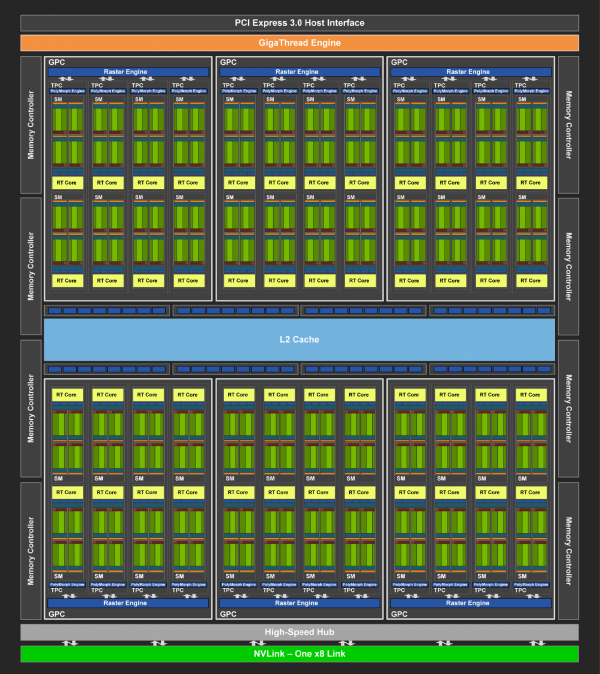Click the green NVLink – One x8 Link bar
The image size is (600, 674).
pyautogui.click(x=300, y=654)
